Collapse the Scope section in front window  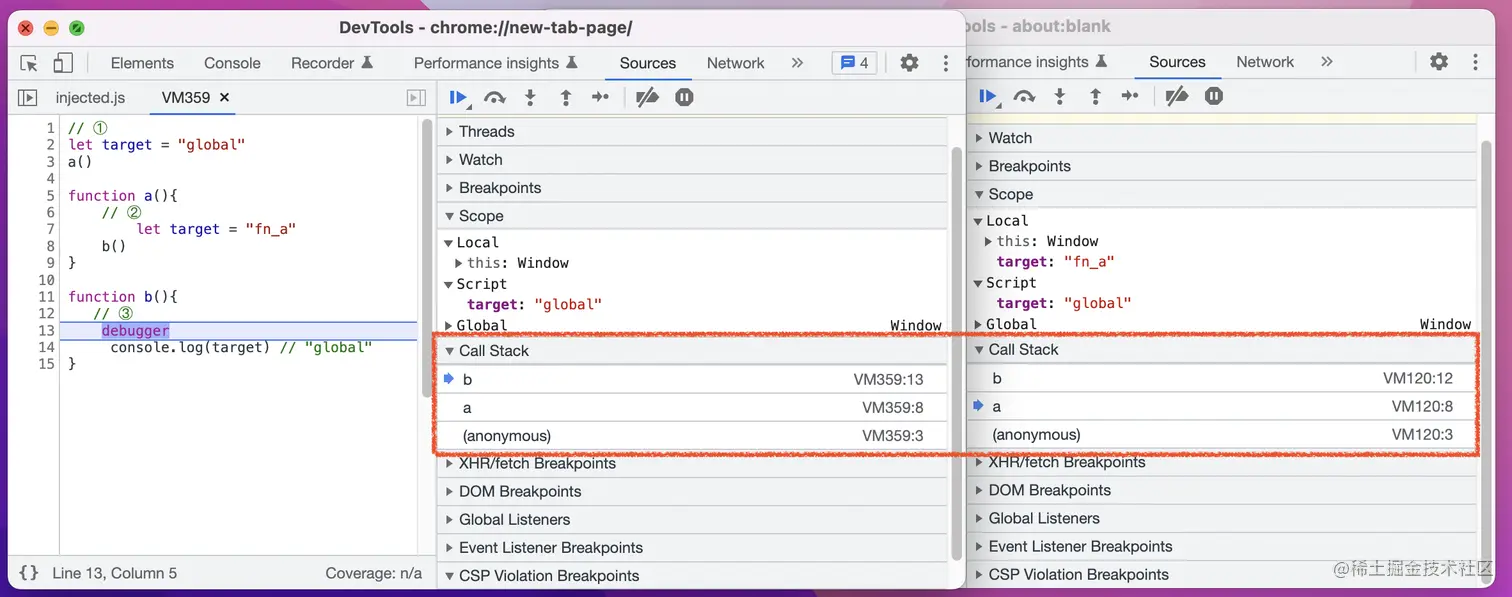coord(692,215)
